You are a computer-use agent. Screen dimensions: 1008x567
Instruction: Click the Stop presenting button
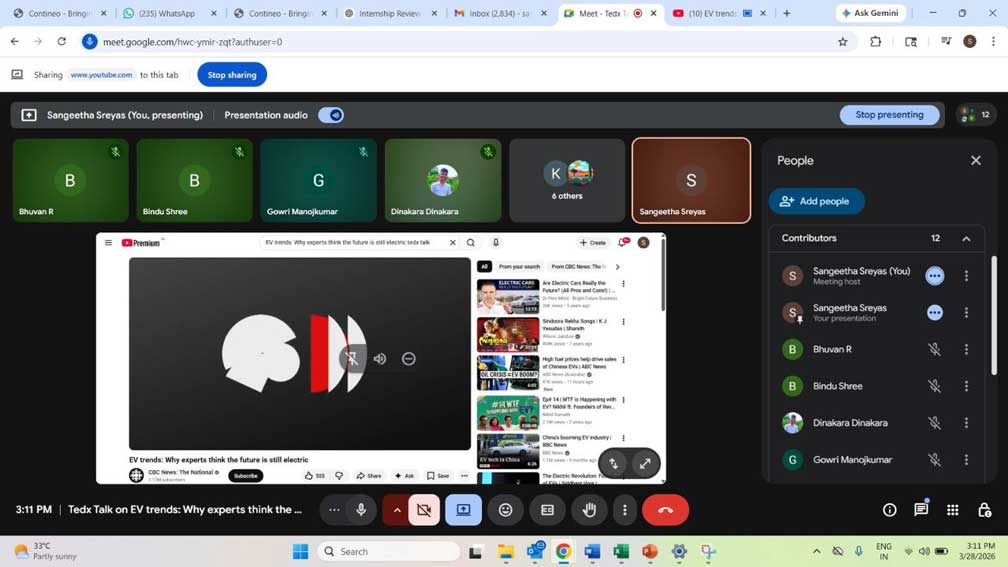click(889, 115)
